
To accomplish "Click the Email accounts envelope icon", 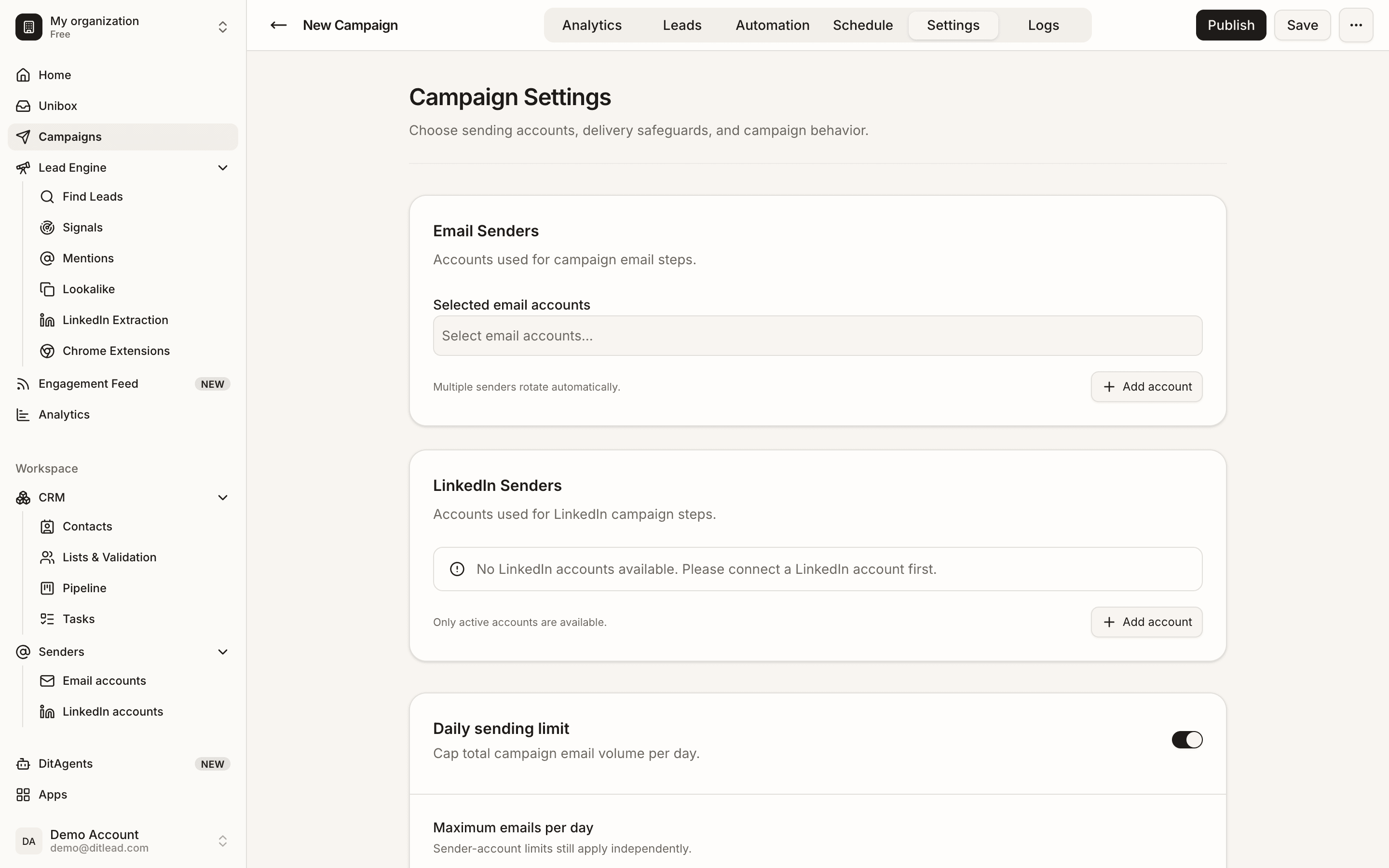I will pyautogui.click(x=47, y=681).
